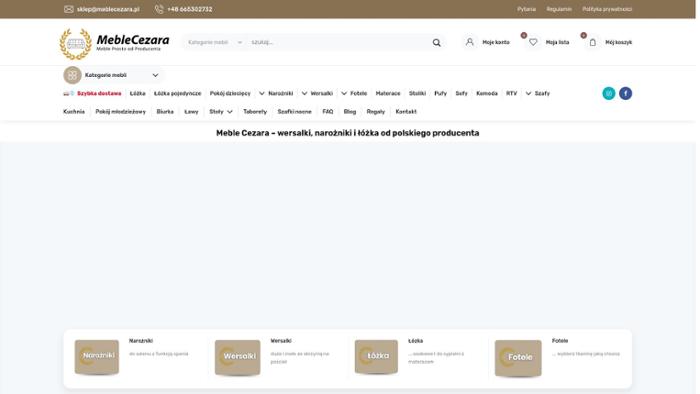Expand the Kategorie mebli menu chevron

click(155, 75)
